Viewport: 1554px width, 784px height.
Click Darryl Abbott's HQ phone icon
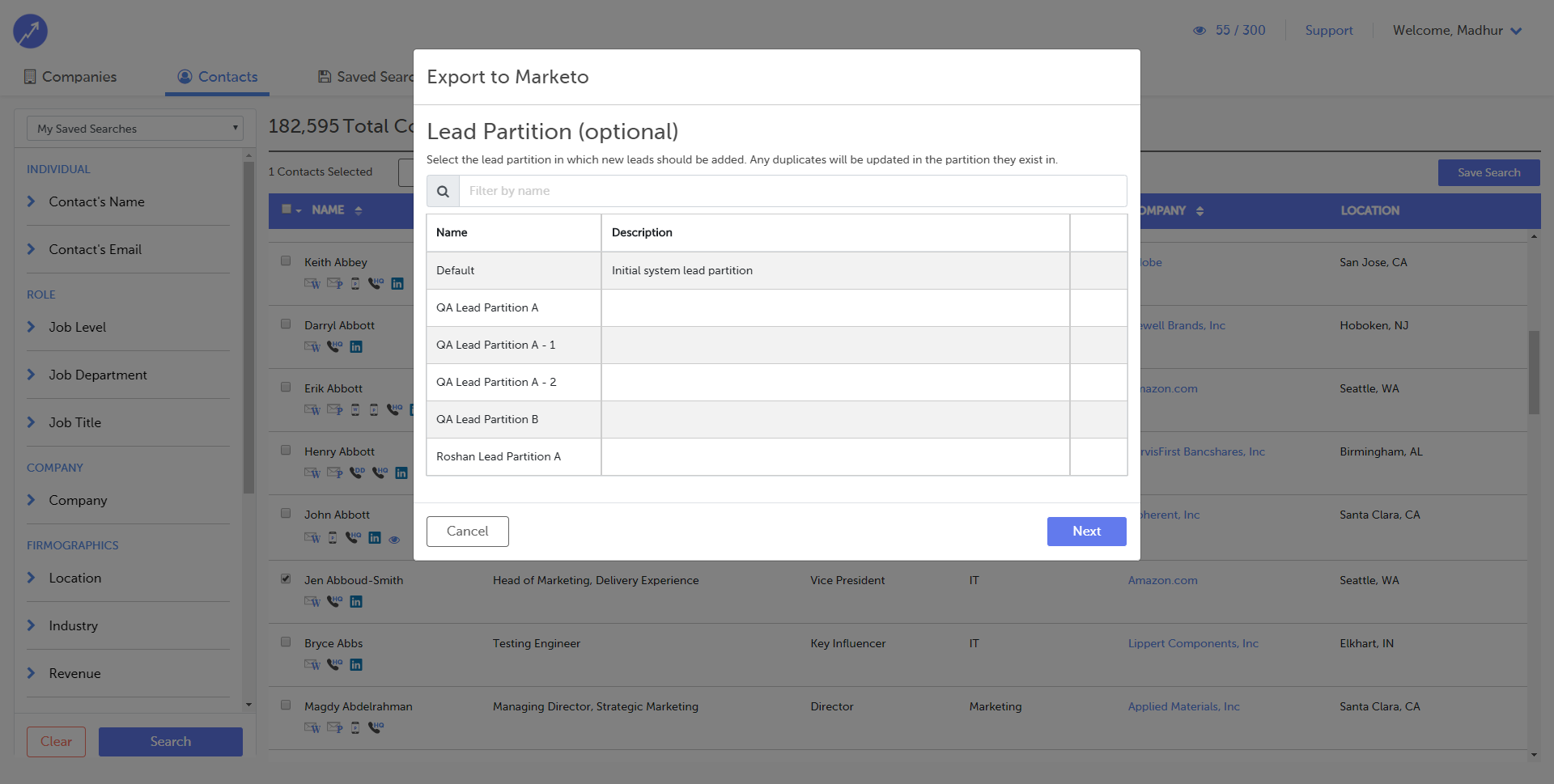point(335,347)
